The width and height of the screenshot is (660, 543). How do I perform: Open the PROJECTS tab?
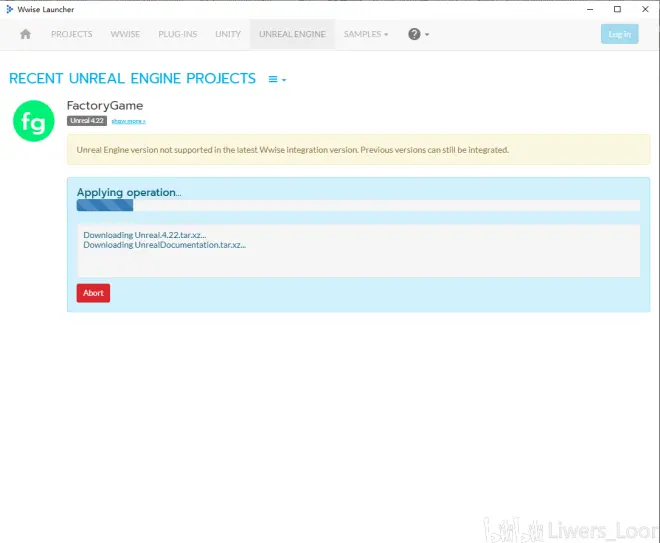[72, 34]
